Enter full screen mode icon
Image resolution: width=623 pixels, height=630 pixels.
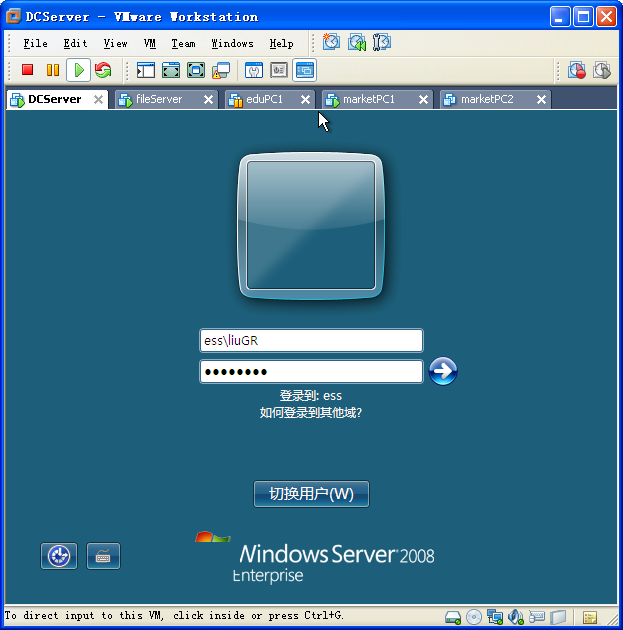[x=196, y=70]
